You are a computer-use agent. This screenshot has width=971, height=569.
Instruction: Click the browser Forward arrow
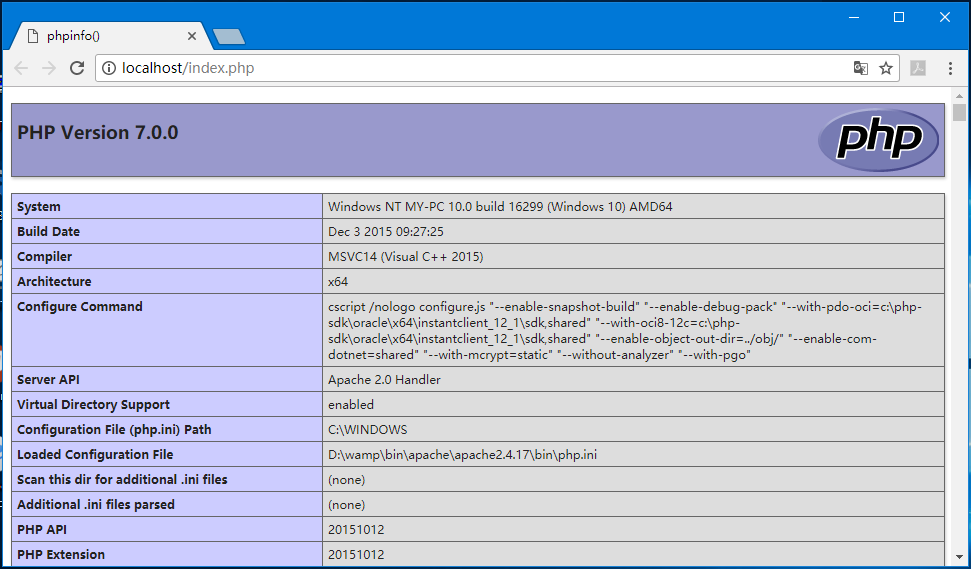49,68
